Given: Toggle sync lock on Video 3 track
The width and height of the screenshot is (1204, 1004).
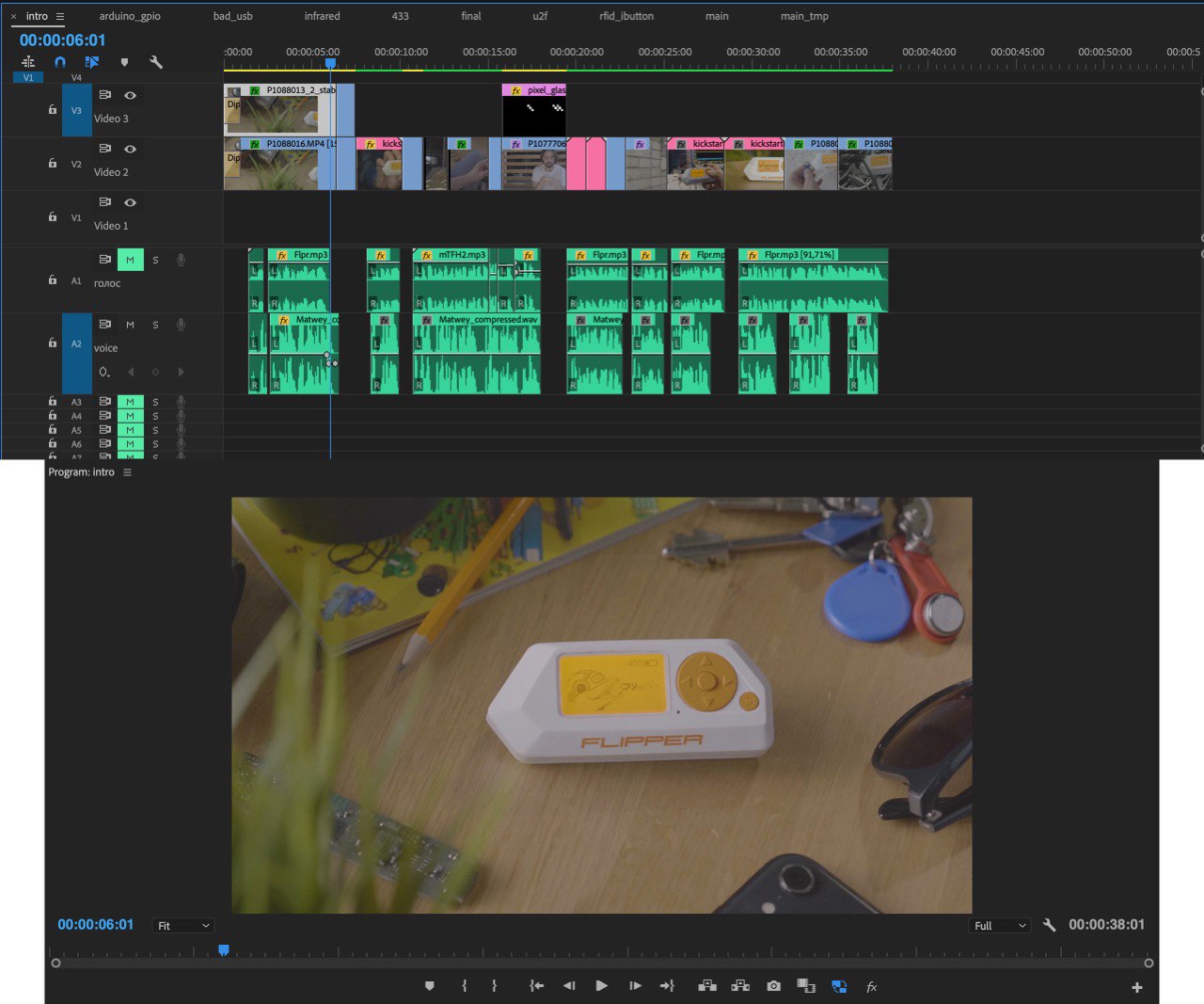Looking at the screenshot, I should (104, 95).
